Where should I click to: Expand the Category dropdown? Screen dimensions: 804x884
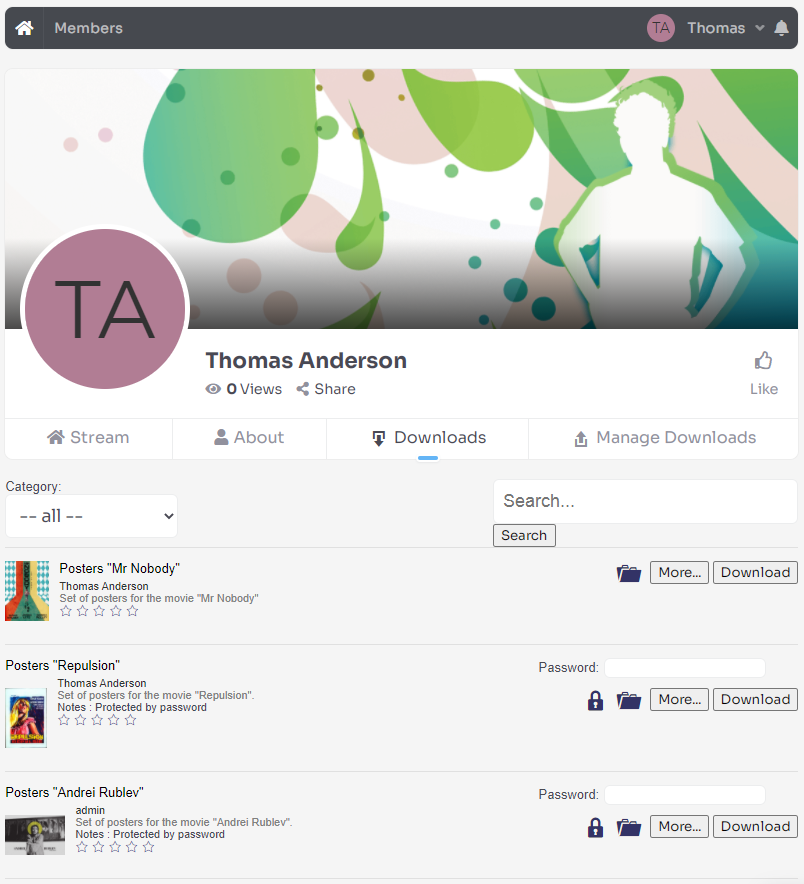91,516
